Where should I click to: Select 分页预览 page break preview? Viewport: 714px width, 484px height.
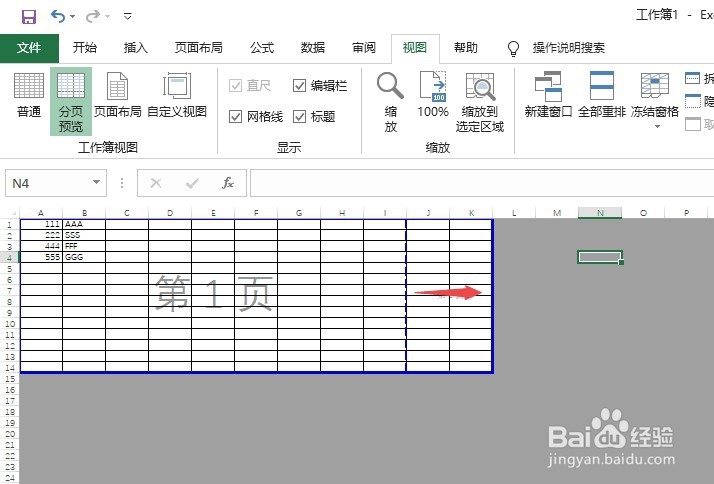tap(71, 101)
